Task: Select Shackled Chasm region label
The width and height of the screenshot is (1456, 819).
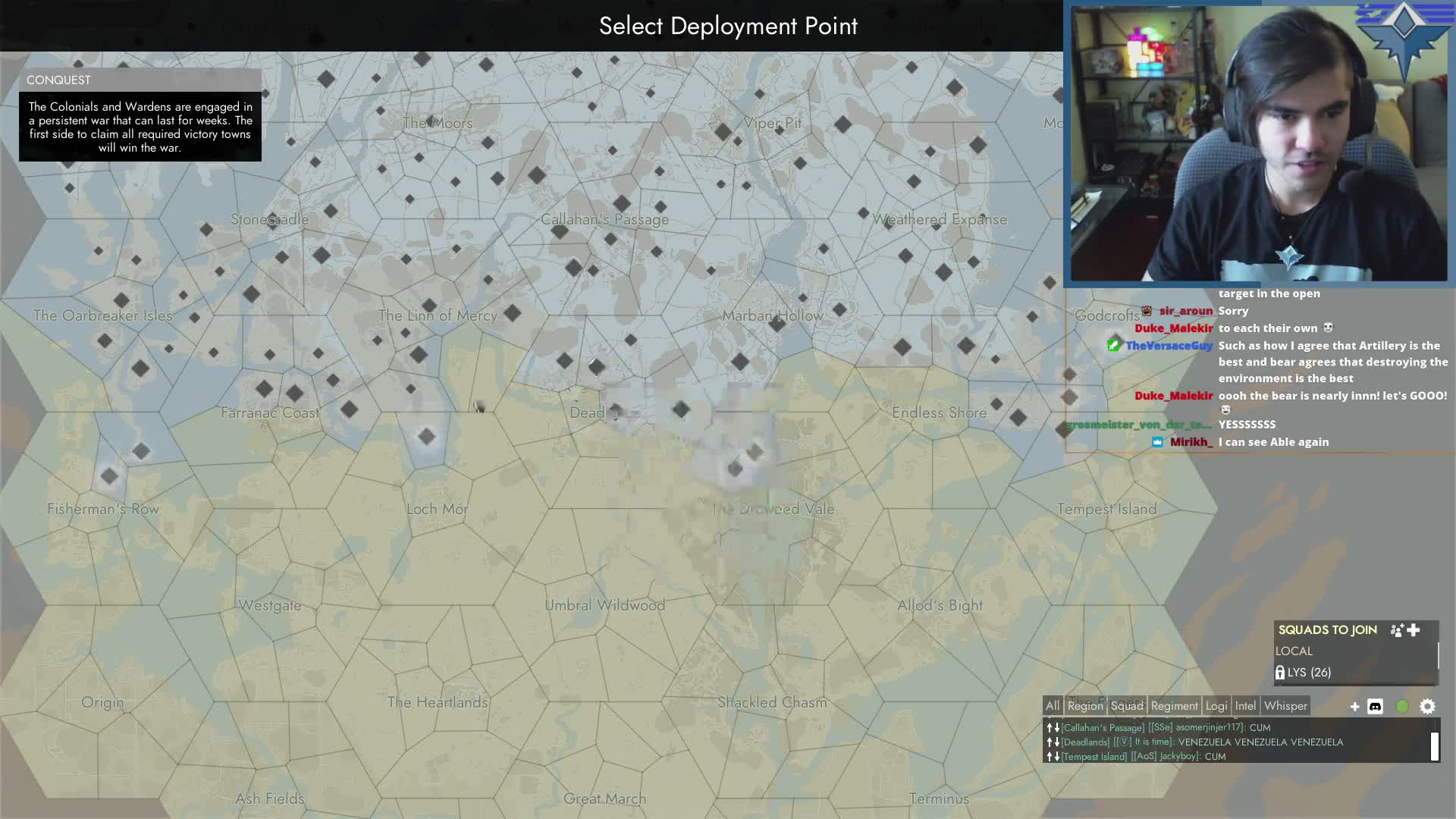Action: coord(772,702)
